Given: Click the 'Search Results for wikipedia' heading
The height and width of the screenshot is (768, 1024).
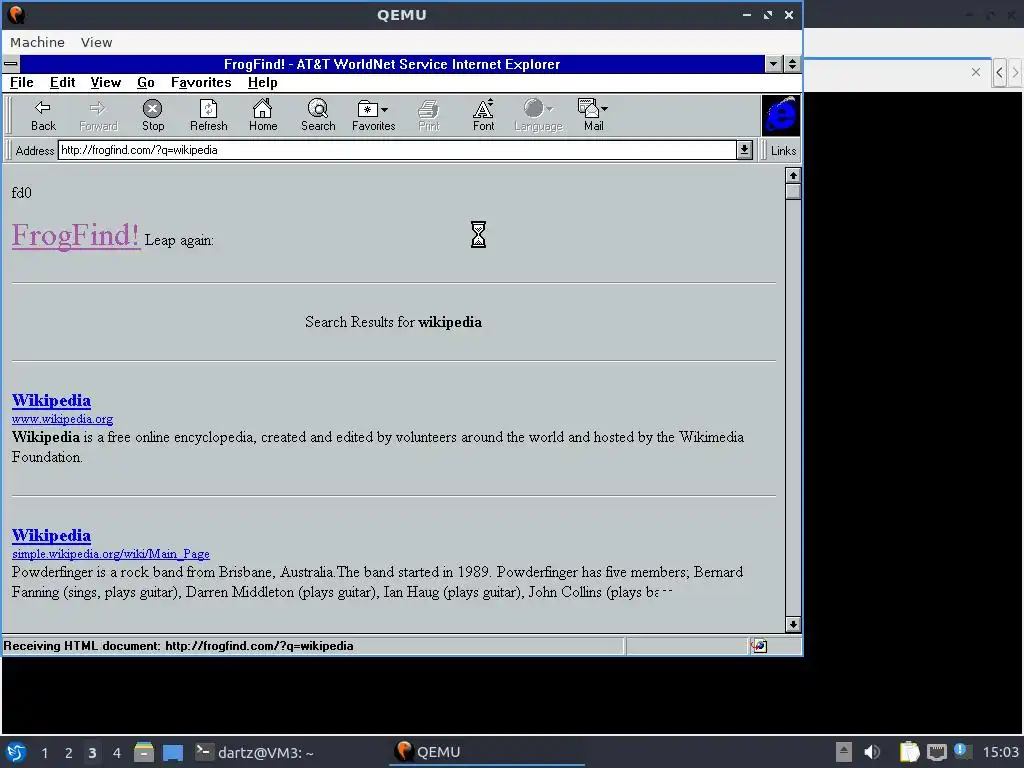Looking at the screenshot, I should [x=393, y=322].
